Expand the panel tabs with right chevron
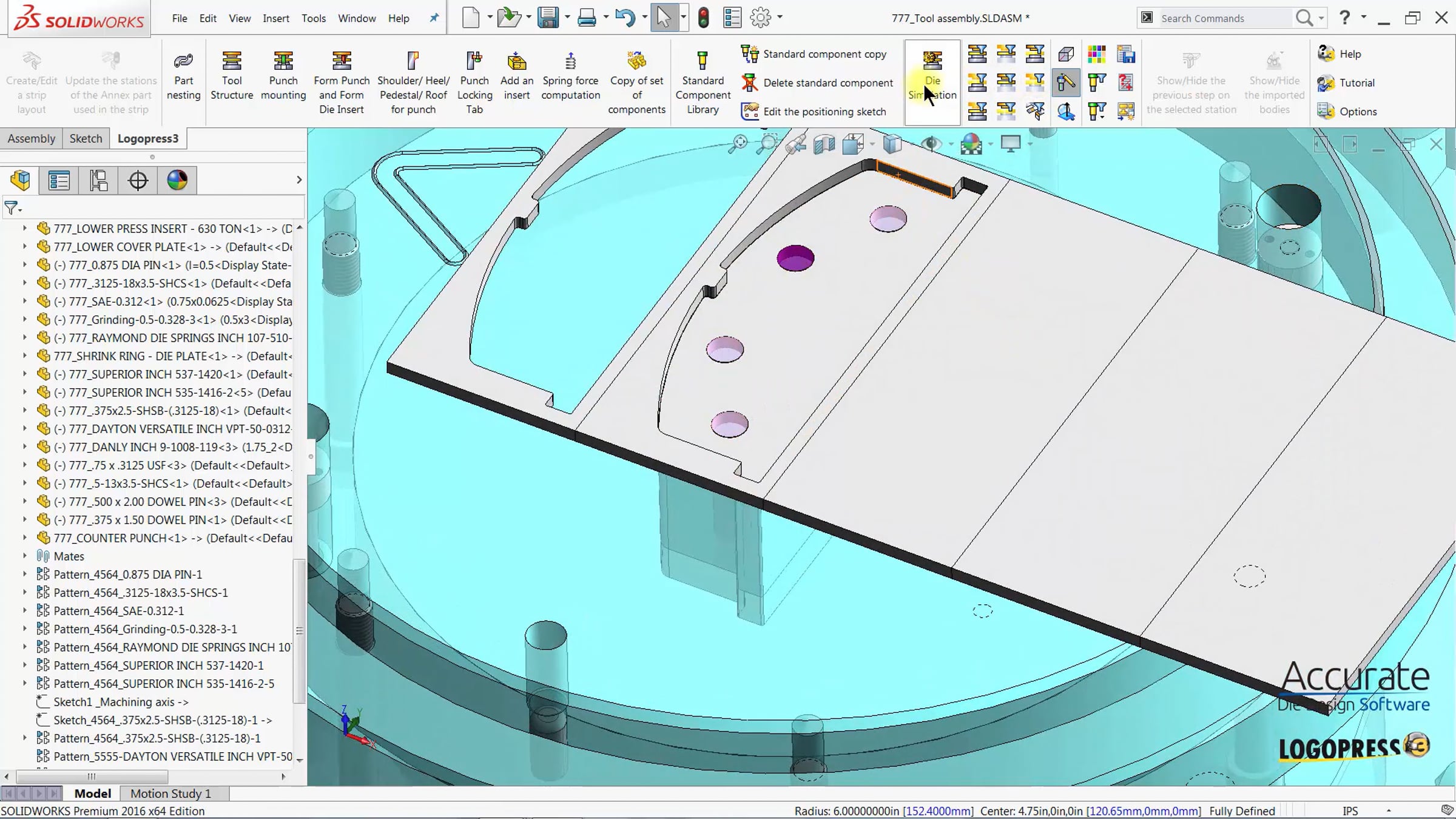The height and width of the screenshot is (819, 1456). [x=298, y=180]
